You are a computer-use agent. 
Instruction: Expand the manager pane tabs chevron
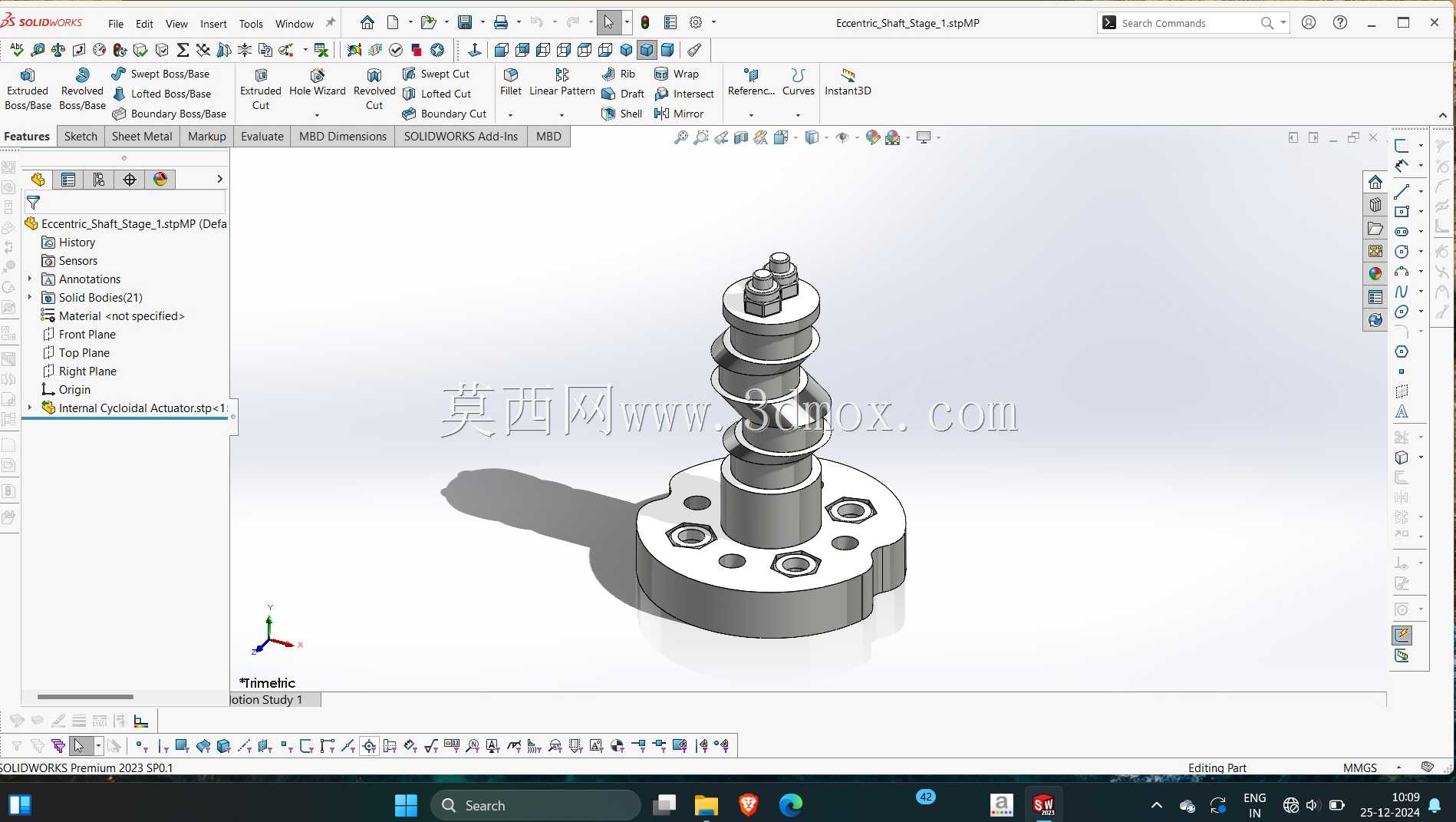219,179
